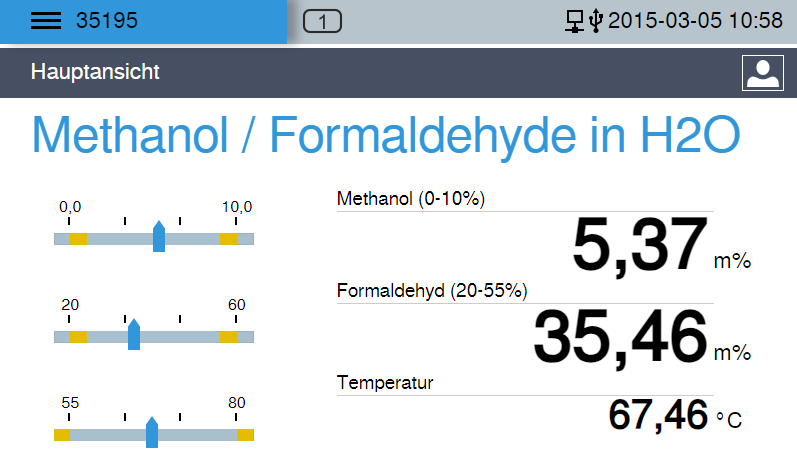Select the Hauptansicht view label
797x473 pixels.
click(95, 72)
